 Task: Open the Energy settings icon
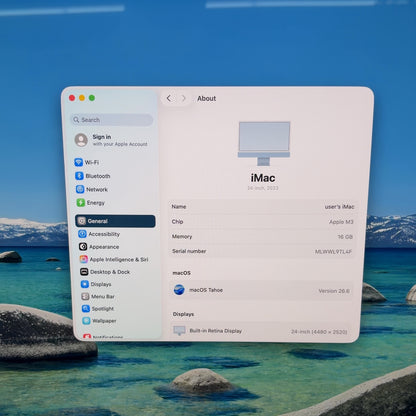coord(81,203)
